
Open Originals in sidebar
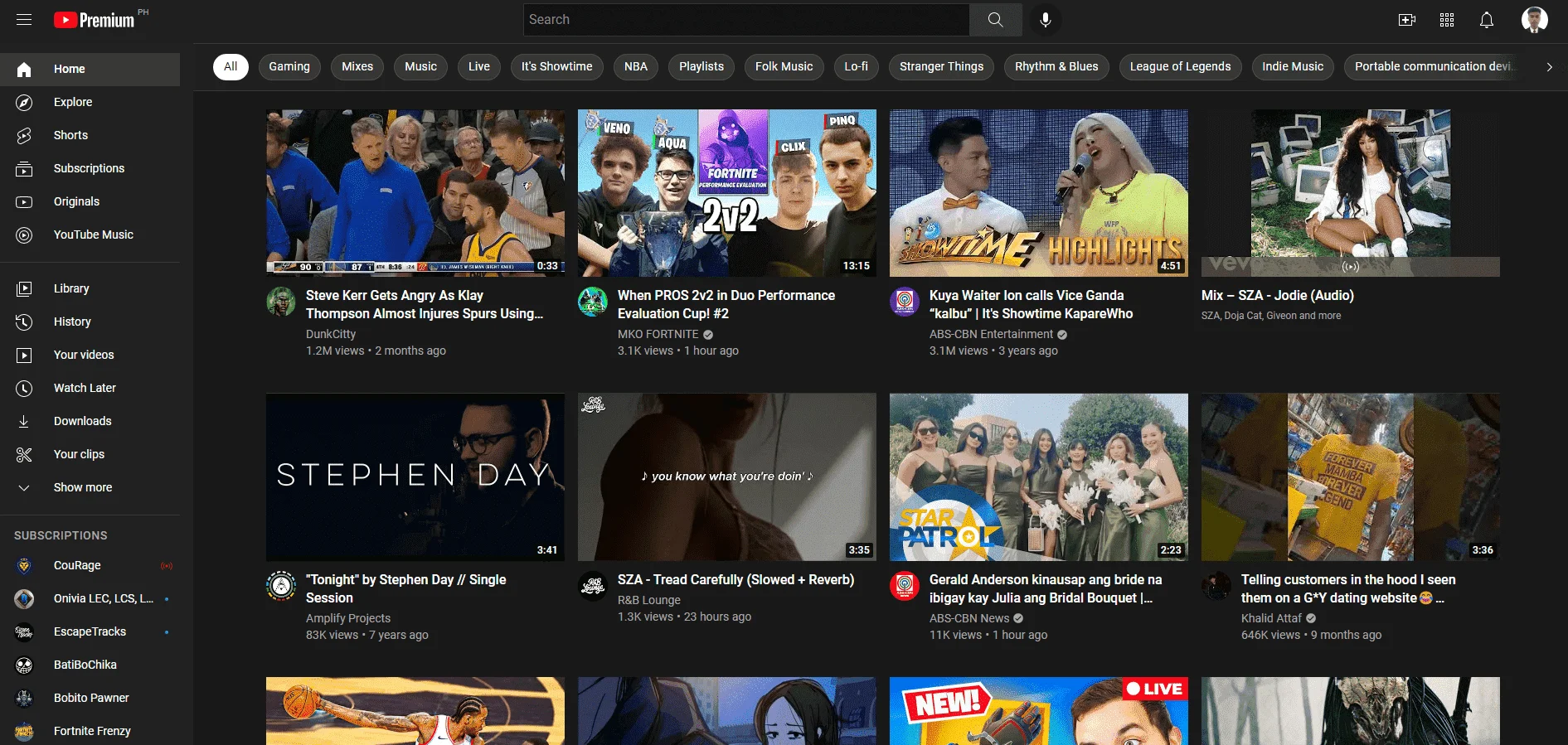pyautogui.click(x=90, y=202)
